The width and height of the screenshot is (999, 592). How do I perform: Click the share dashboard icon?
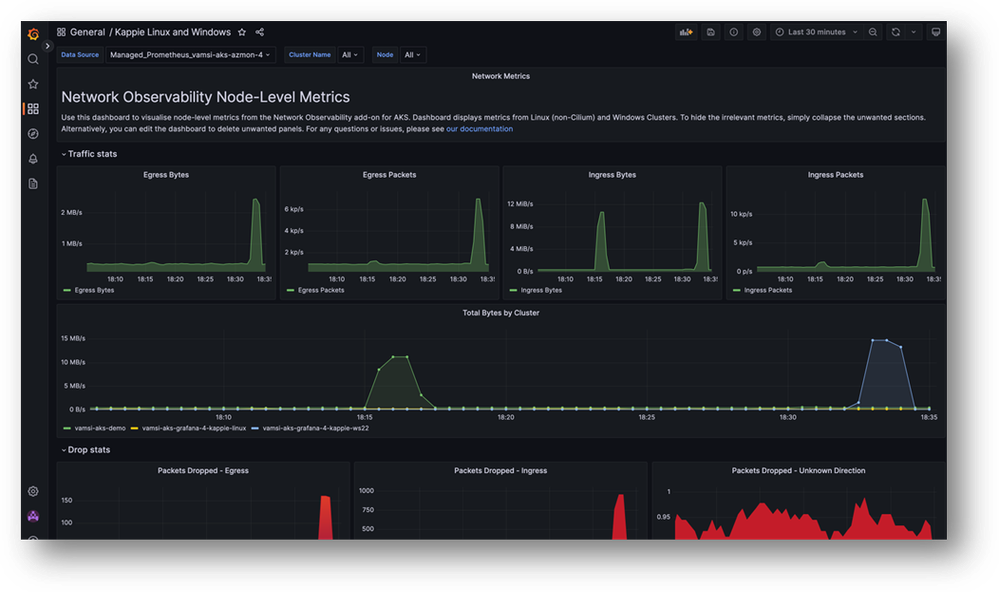coord(260,32)
